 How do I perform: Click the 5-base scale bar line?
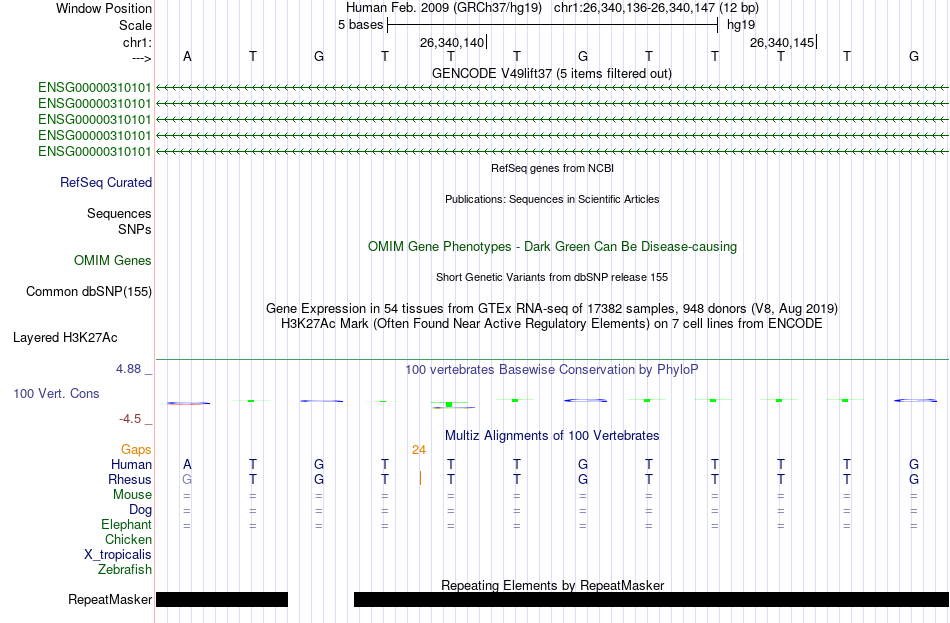(x=553, y=25)
